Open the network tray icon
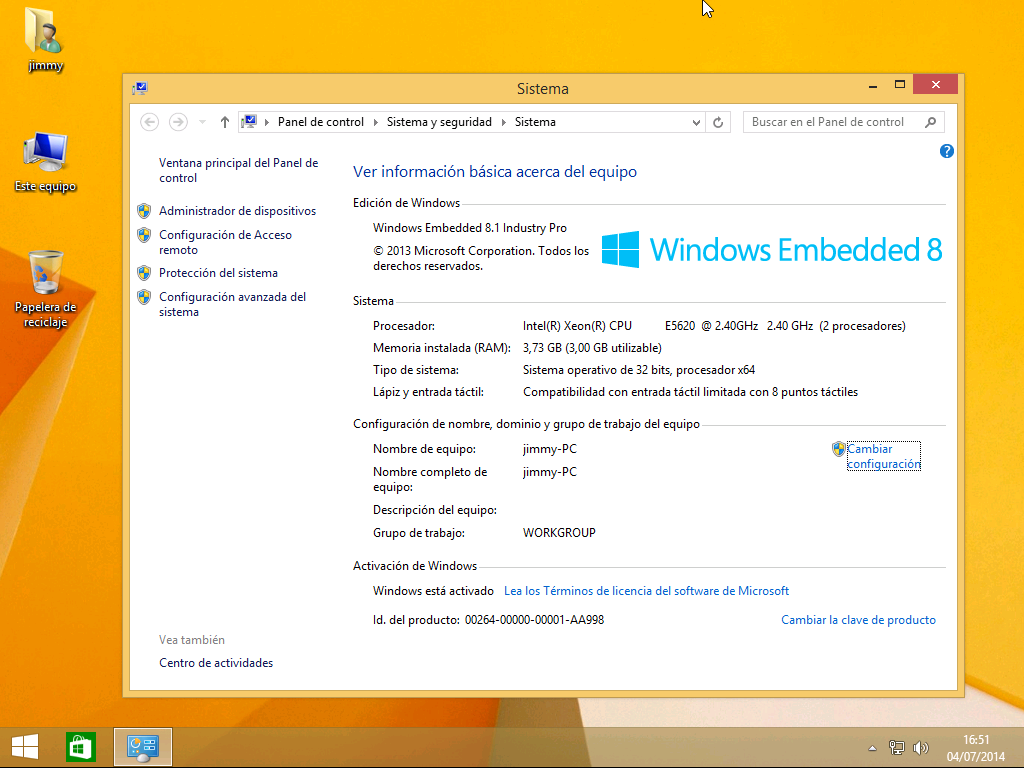Image resolution: width=1024 pixels, height=768 pixels. pyautogui.click(x=897, y=748)
